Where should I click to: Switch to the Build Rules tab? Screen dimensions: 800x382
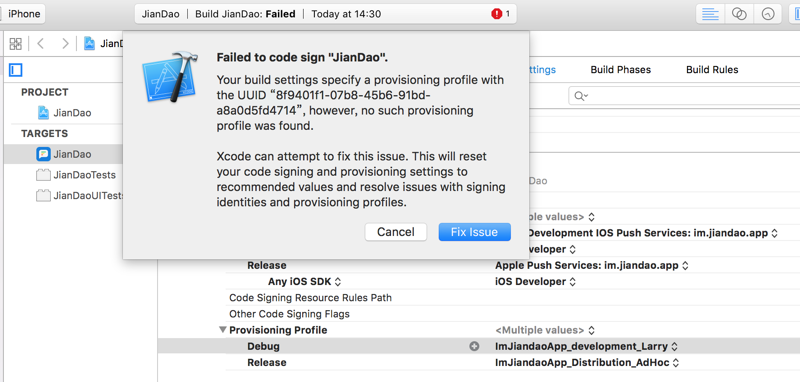pyautogui.click(x=712, y=70)
